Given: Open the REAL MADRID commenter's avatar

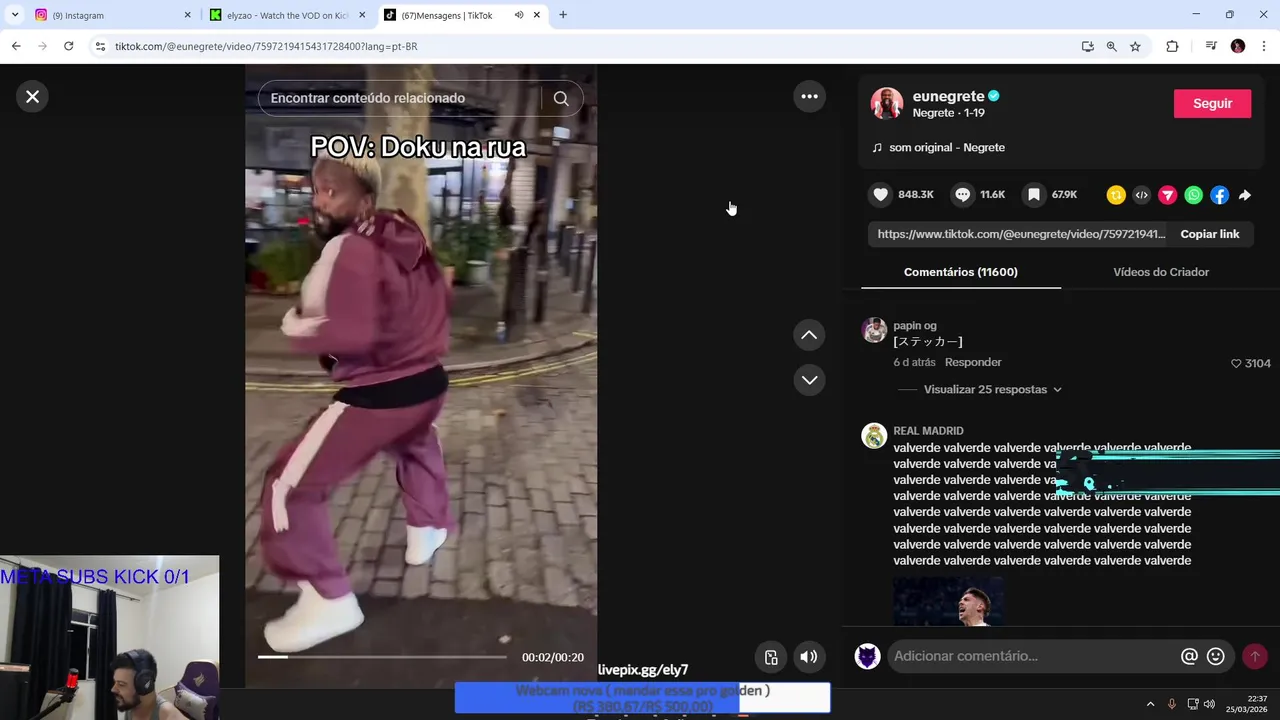Looking at the screenshot, I should pos(874,436).
